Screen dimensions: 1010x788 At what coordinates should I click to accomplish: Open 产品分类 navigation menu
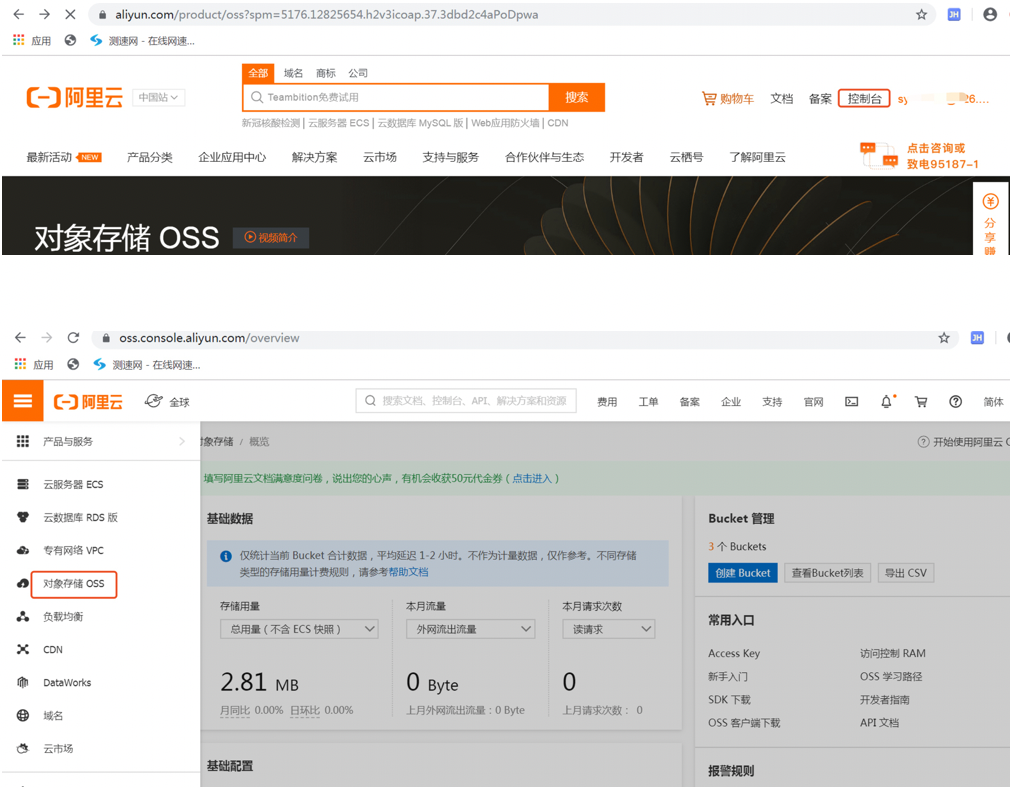pos(149,157)
